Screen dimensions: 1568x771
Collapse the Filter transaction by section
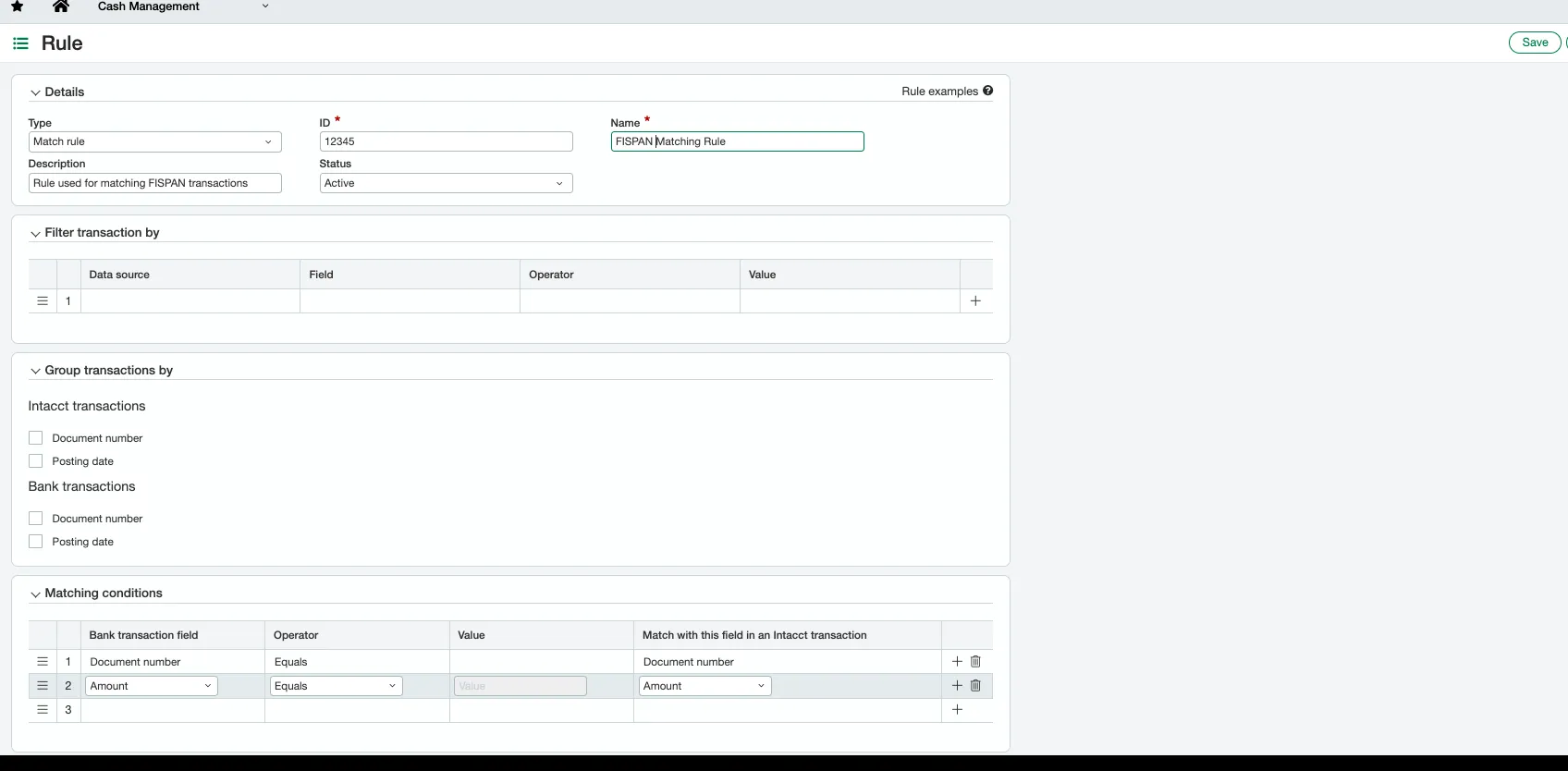click(x=35, y=233)
